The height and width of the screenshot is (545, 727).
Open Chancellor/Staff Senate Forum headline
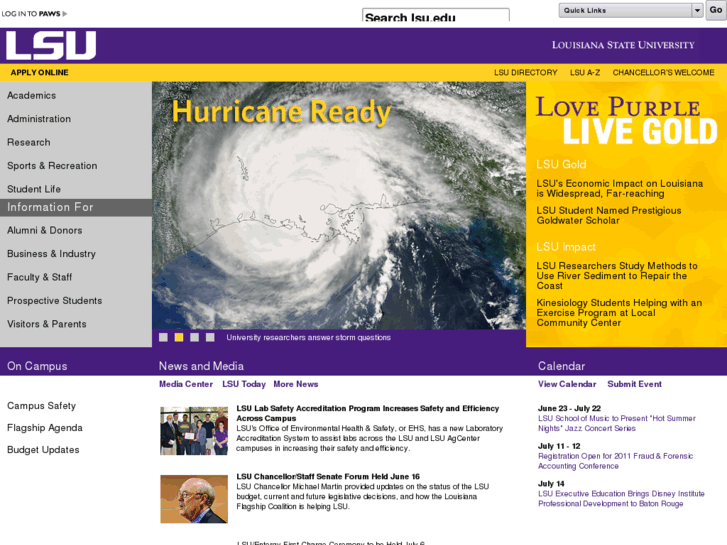(328, 476)
